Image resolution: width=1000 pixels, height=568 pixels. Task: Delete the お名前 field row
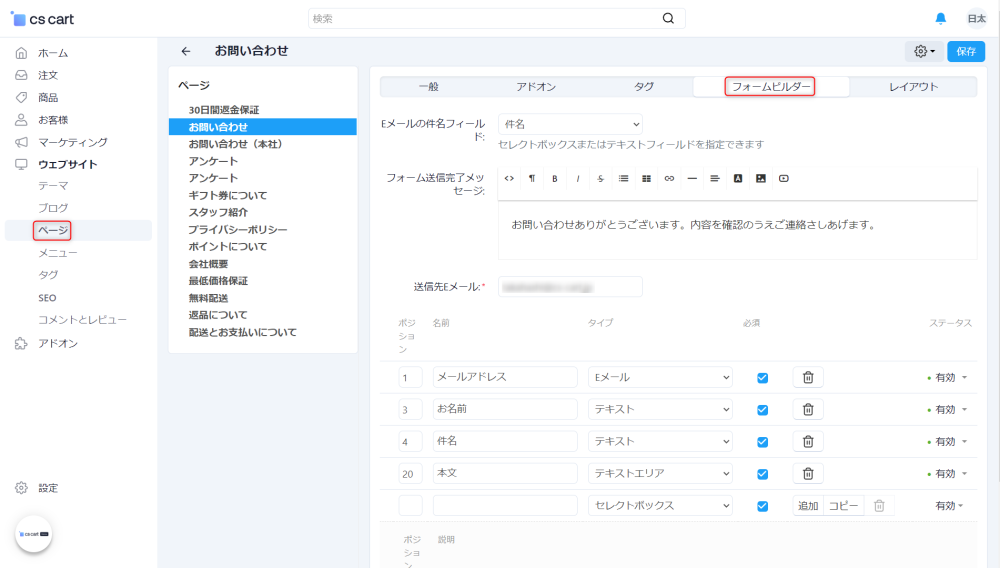pos(808,409)
